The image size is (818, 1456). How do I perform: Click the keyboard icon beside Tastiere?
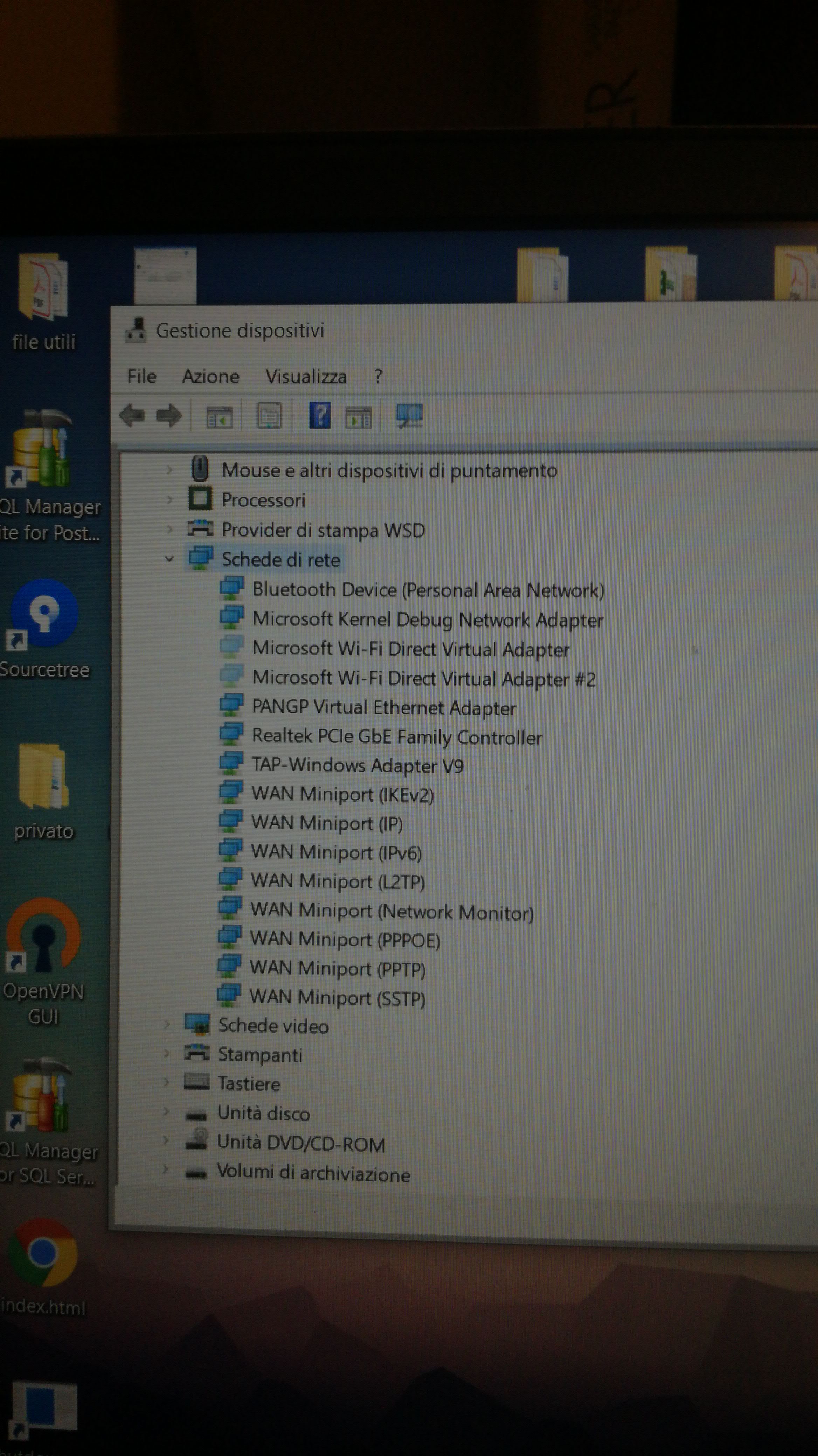[197, 1082]
